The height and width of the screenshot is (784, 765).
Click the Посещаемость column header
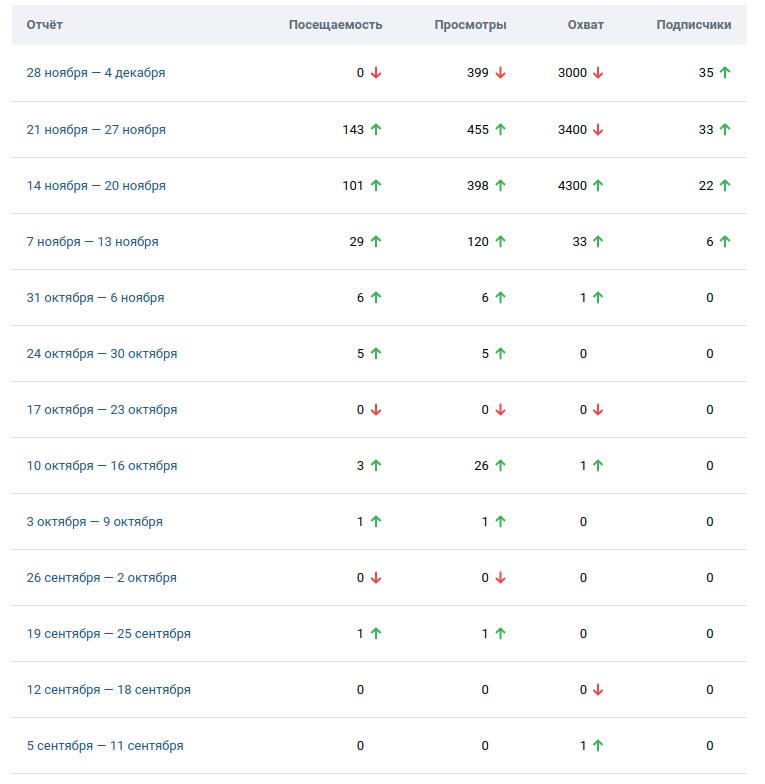point(335,25)
